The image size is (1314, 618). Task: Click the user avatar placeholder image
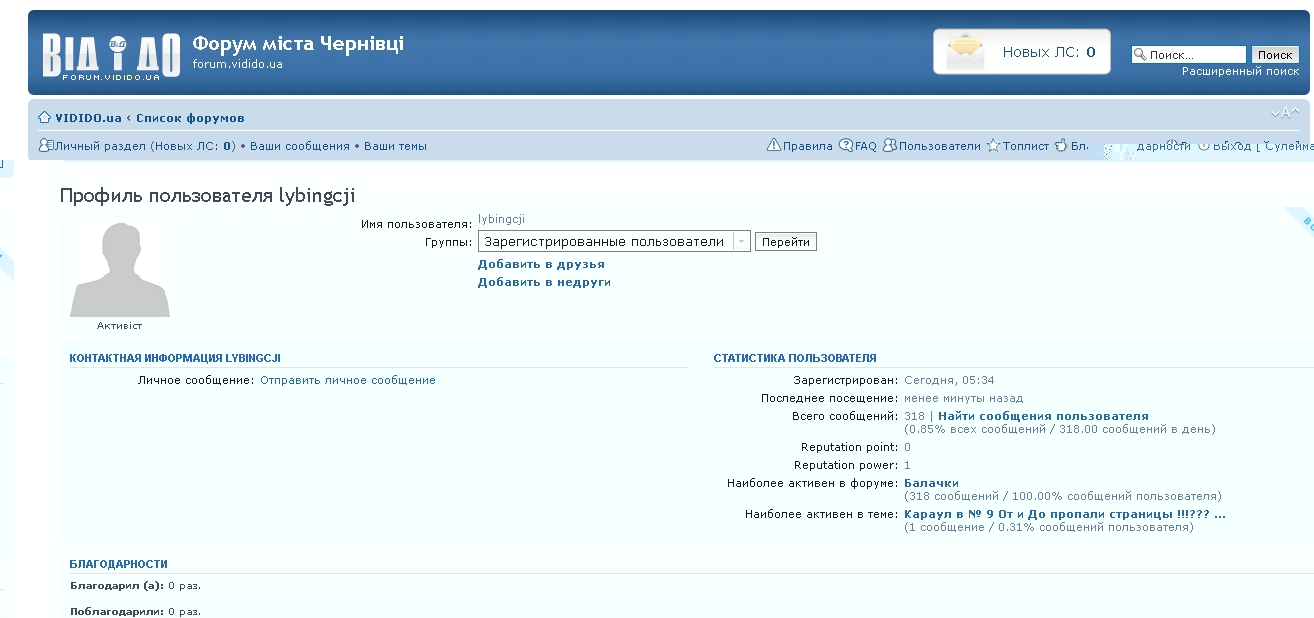[120, 270]
